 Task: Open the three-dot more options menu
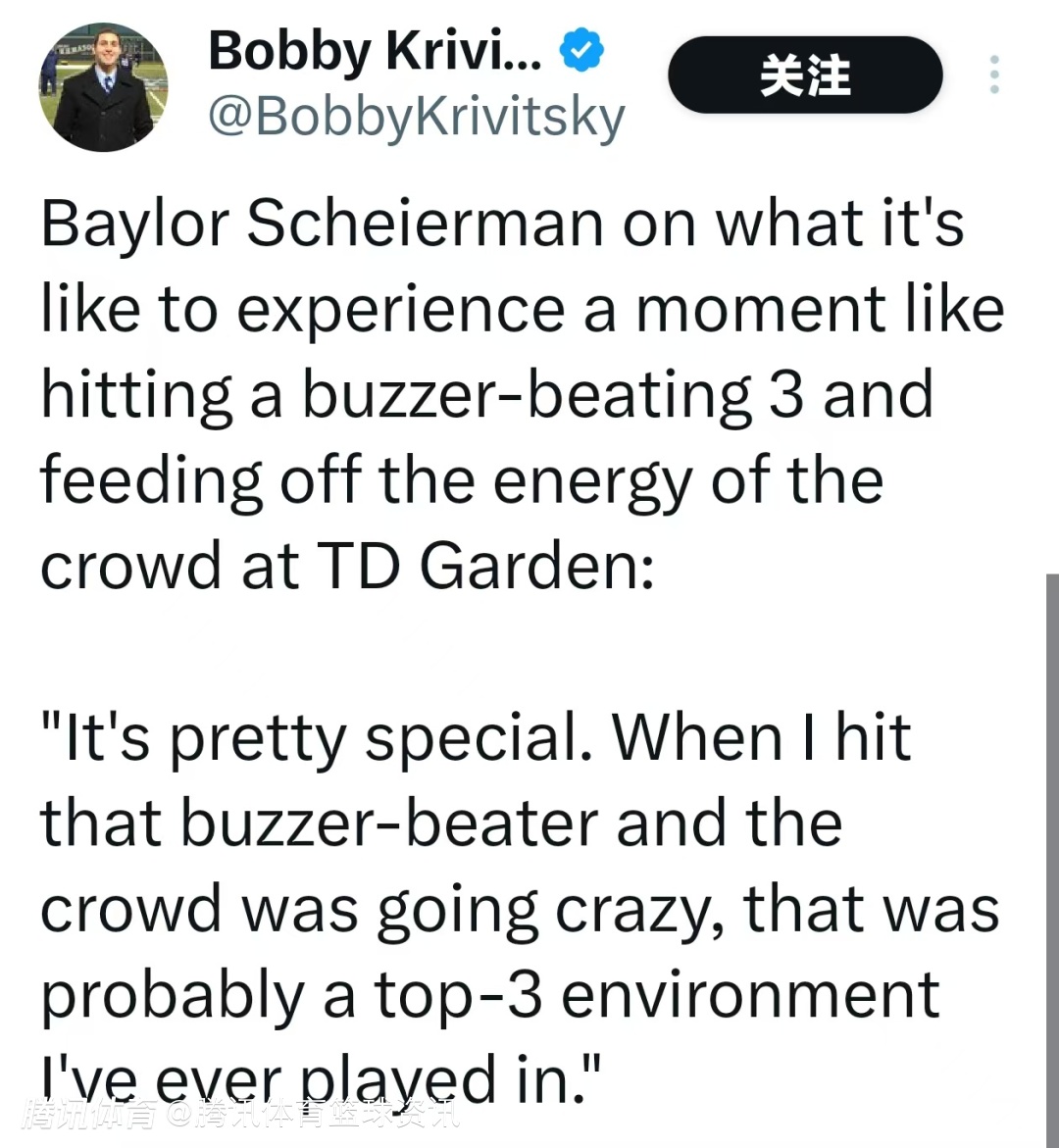point(993,75)
